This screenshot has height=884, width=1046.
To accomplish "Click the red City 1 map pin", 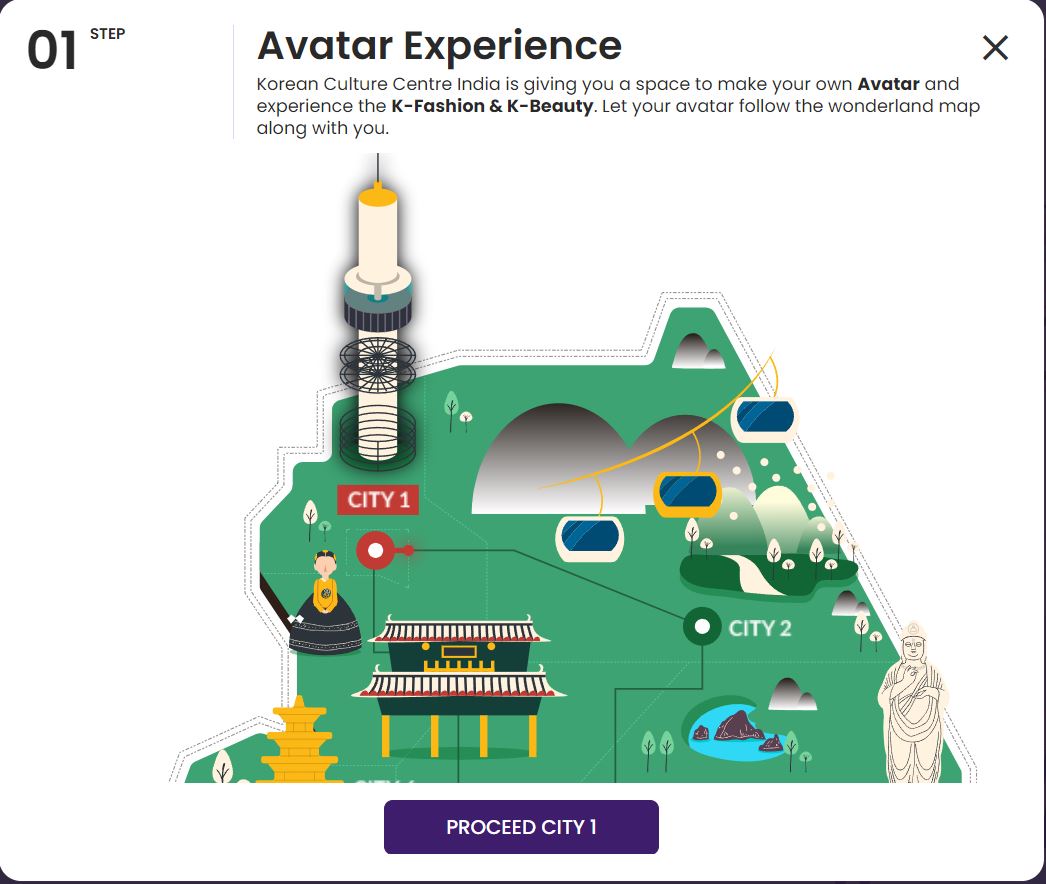I will point(376,550).
